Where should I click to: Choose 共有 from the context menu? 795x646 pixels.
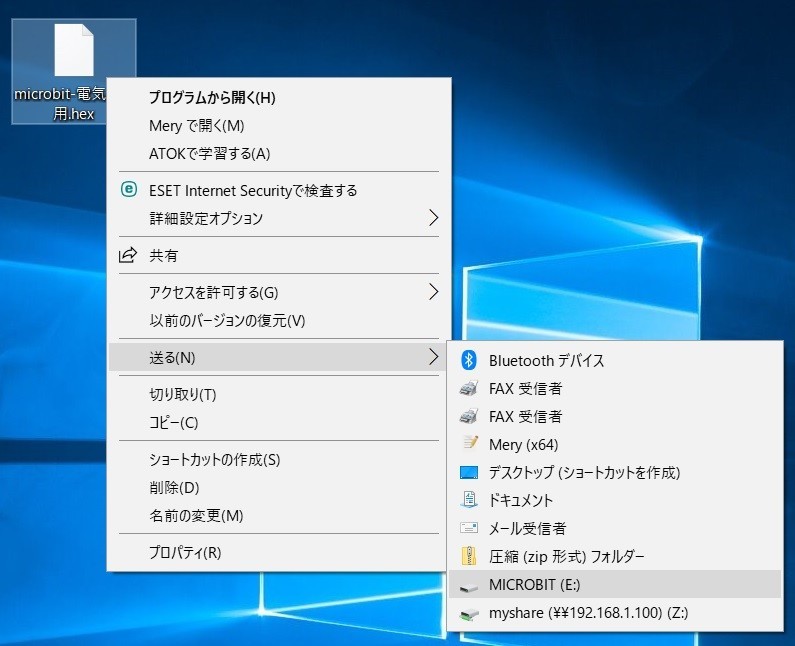pyautogui.click(x=279, y=255)
